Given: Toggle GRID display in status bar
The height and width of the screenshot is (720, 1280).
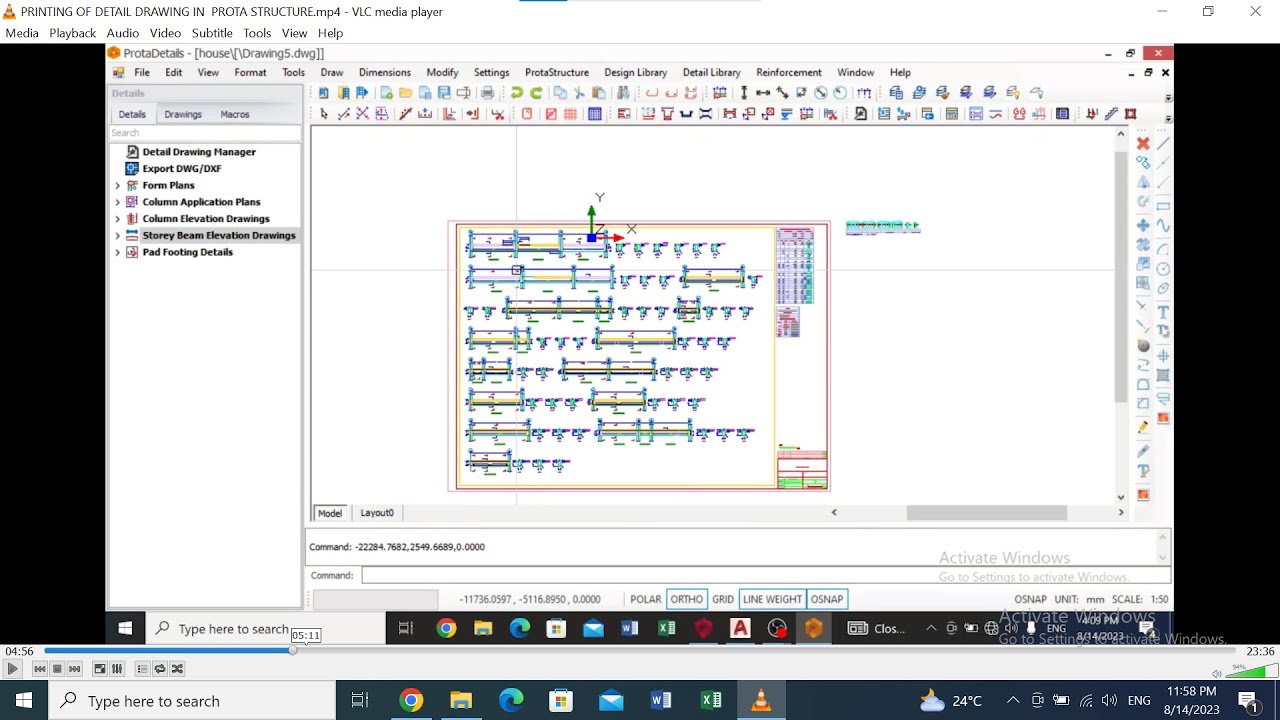Looking at the screenshot, I should click(723, 599).
